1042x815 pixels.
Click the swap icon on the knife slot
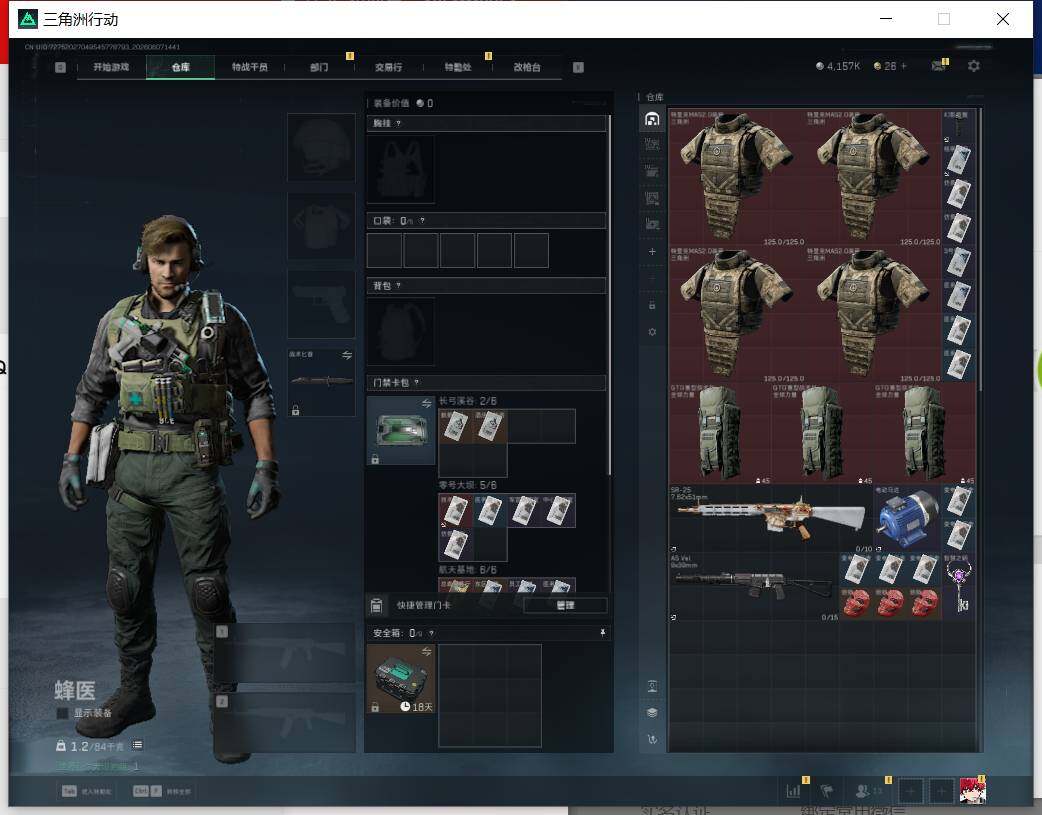pos(346,355)
